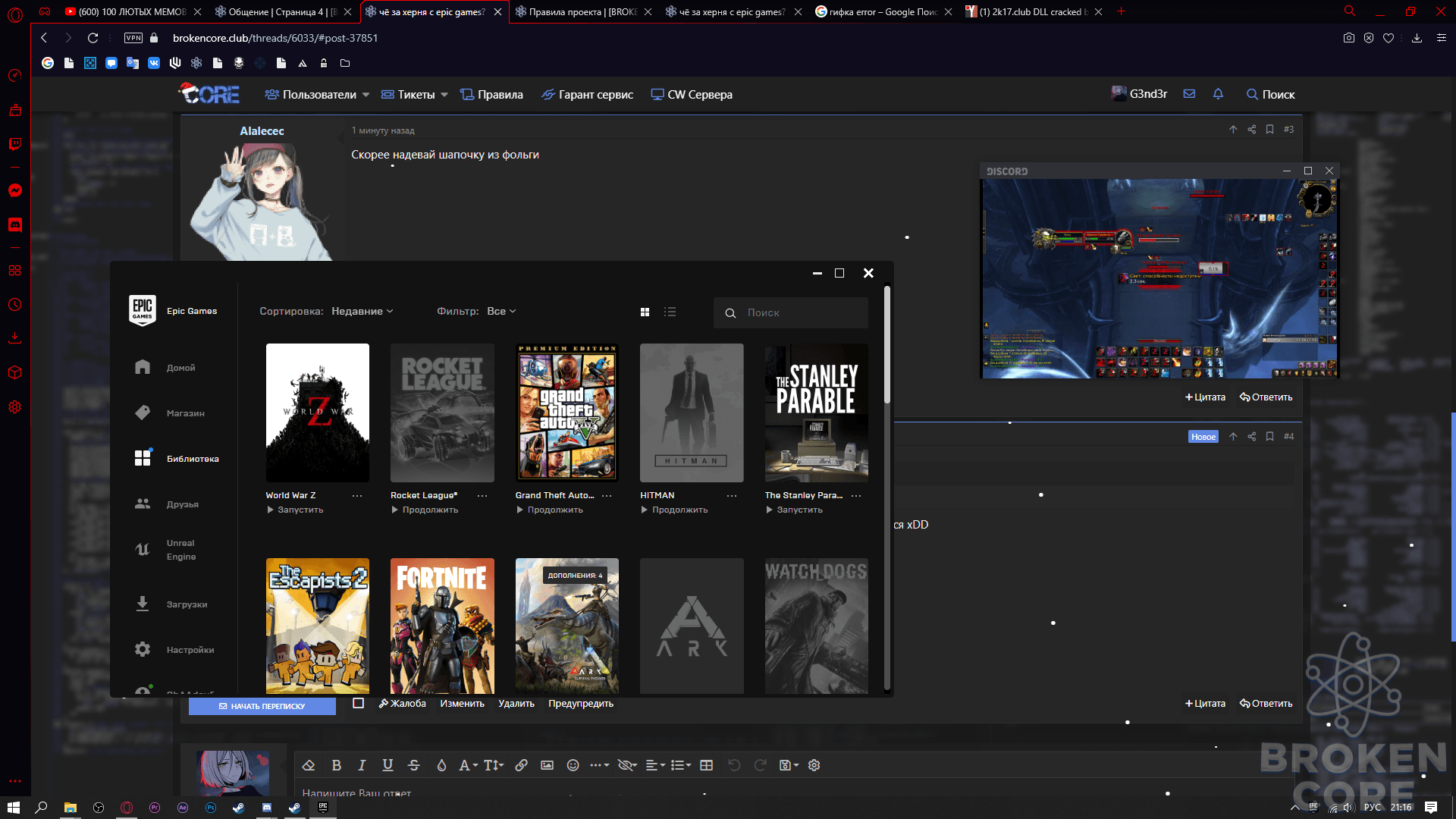Open emoji picker in forum editor
This screenshot has width=1456, height=819.
tap(573, 765)
